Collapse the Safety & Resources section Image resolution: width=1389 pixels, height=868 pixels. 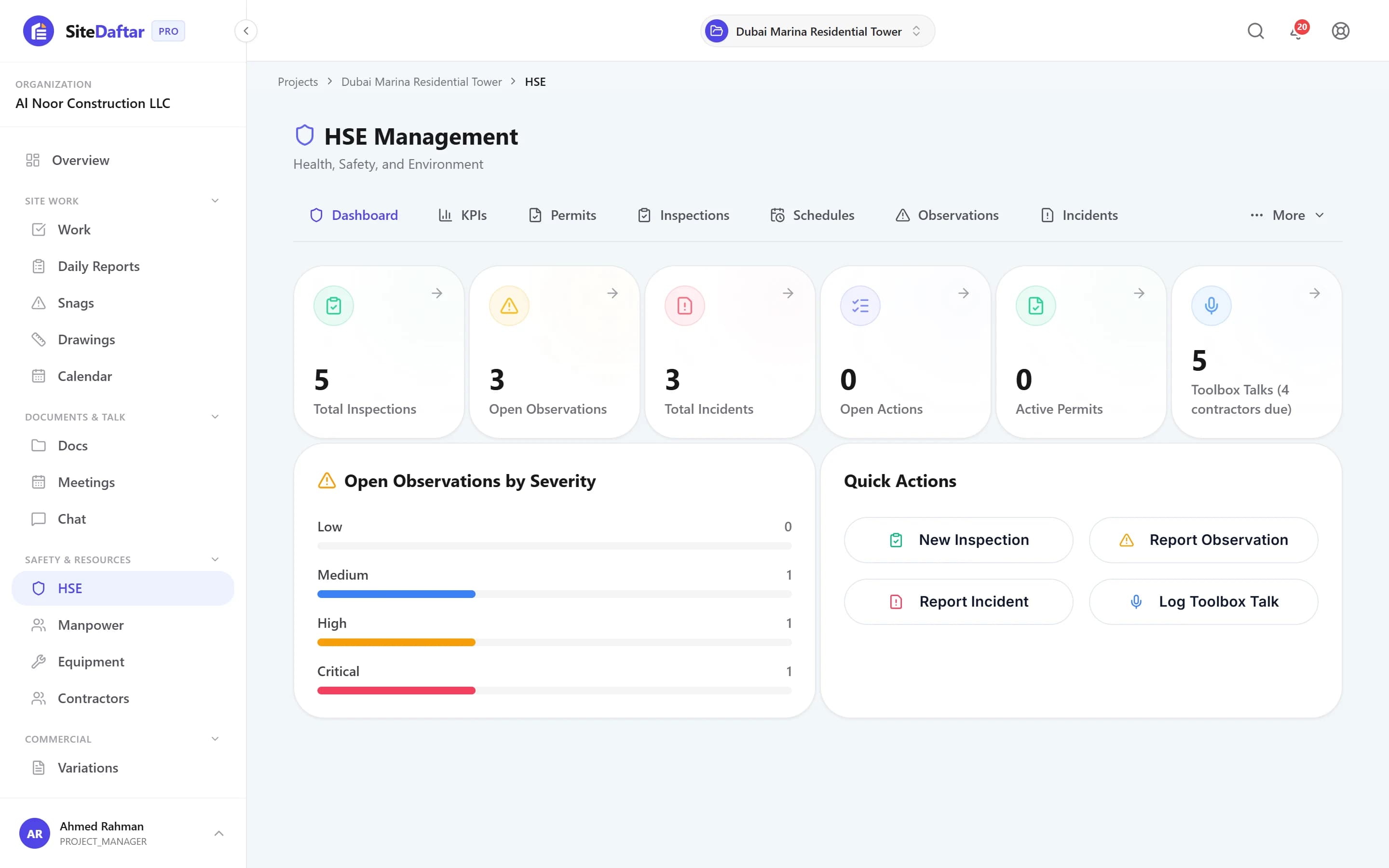point(215,560)
